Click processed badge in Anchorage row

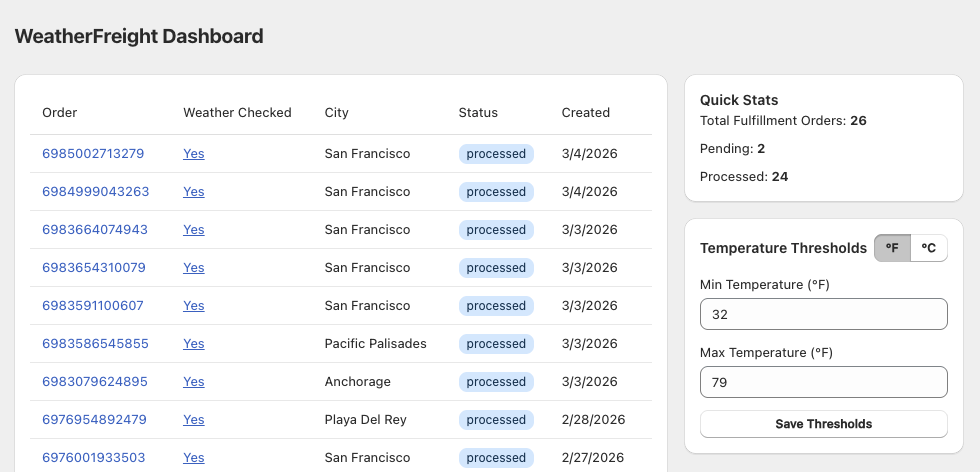[x=496, y=381]
